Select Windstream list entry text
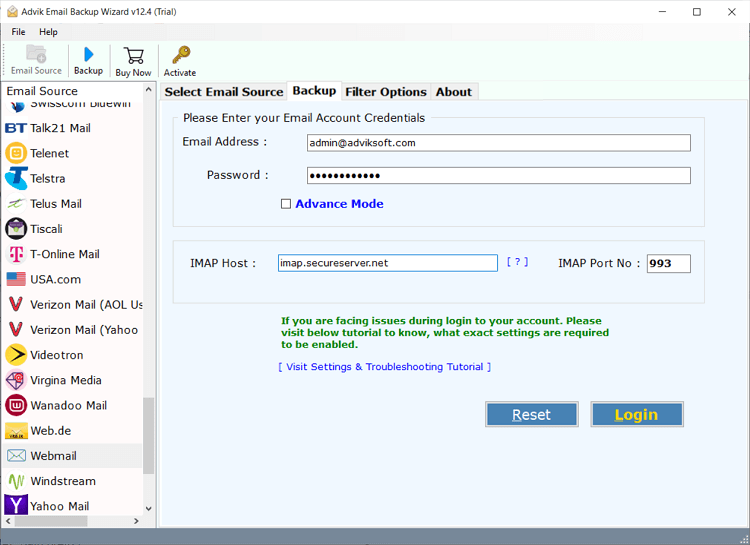750x545 pixels. 63,481
